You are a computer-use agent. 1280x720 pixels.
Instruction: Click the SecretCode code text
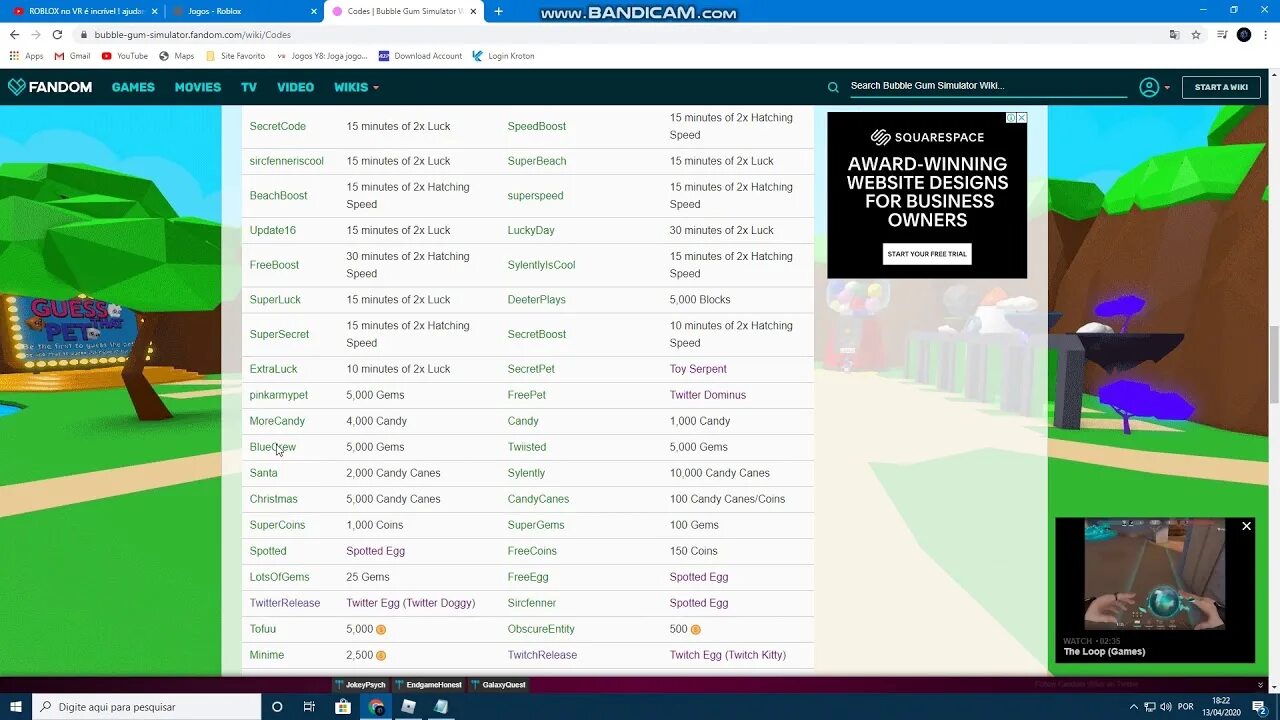[278, 126]
